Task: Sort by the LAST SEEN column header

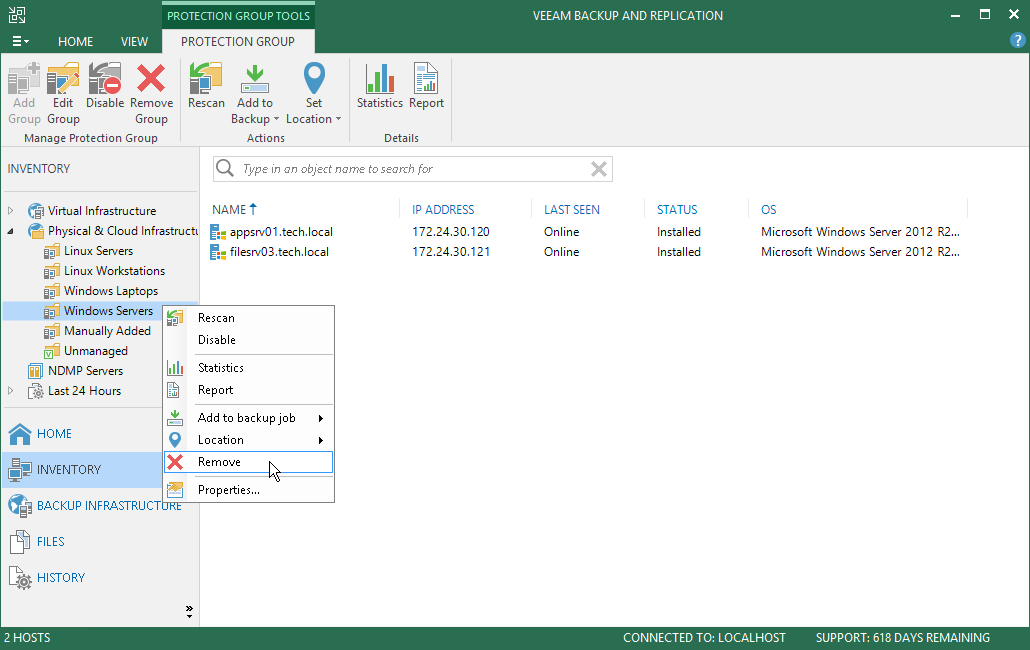Action: [x=571, y=209]
